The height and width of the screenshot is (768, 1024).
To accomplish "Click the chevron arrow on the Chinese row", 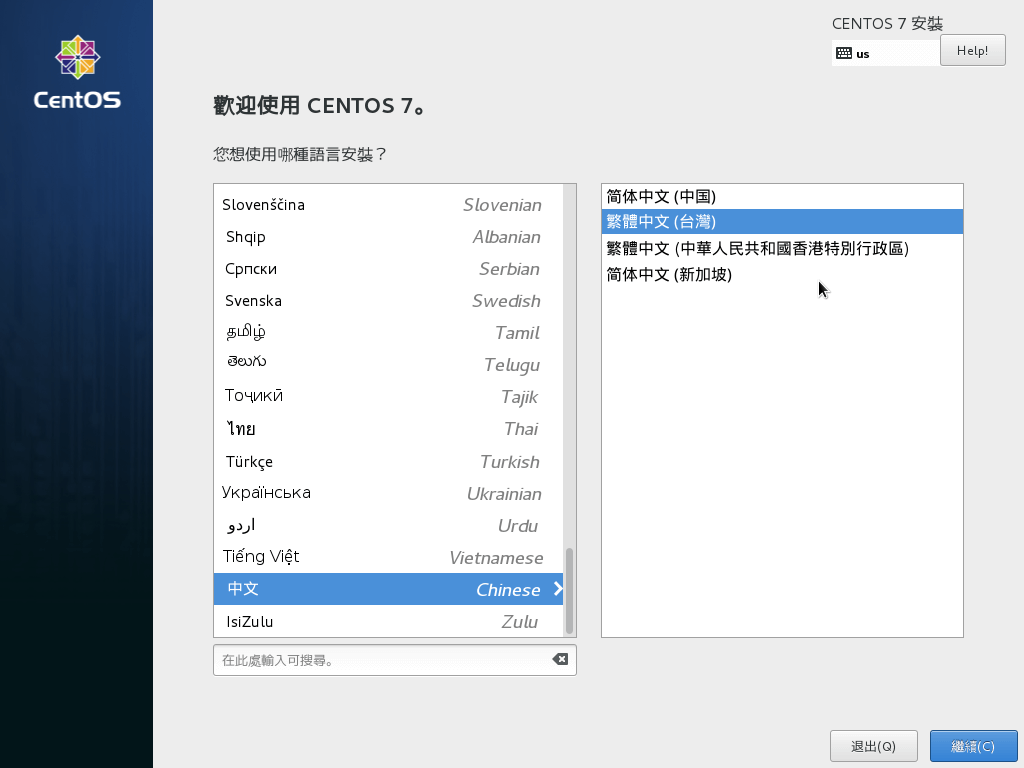I will tap(559, 590).
